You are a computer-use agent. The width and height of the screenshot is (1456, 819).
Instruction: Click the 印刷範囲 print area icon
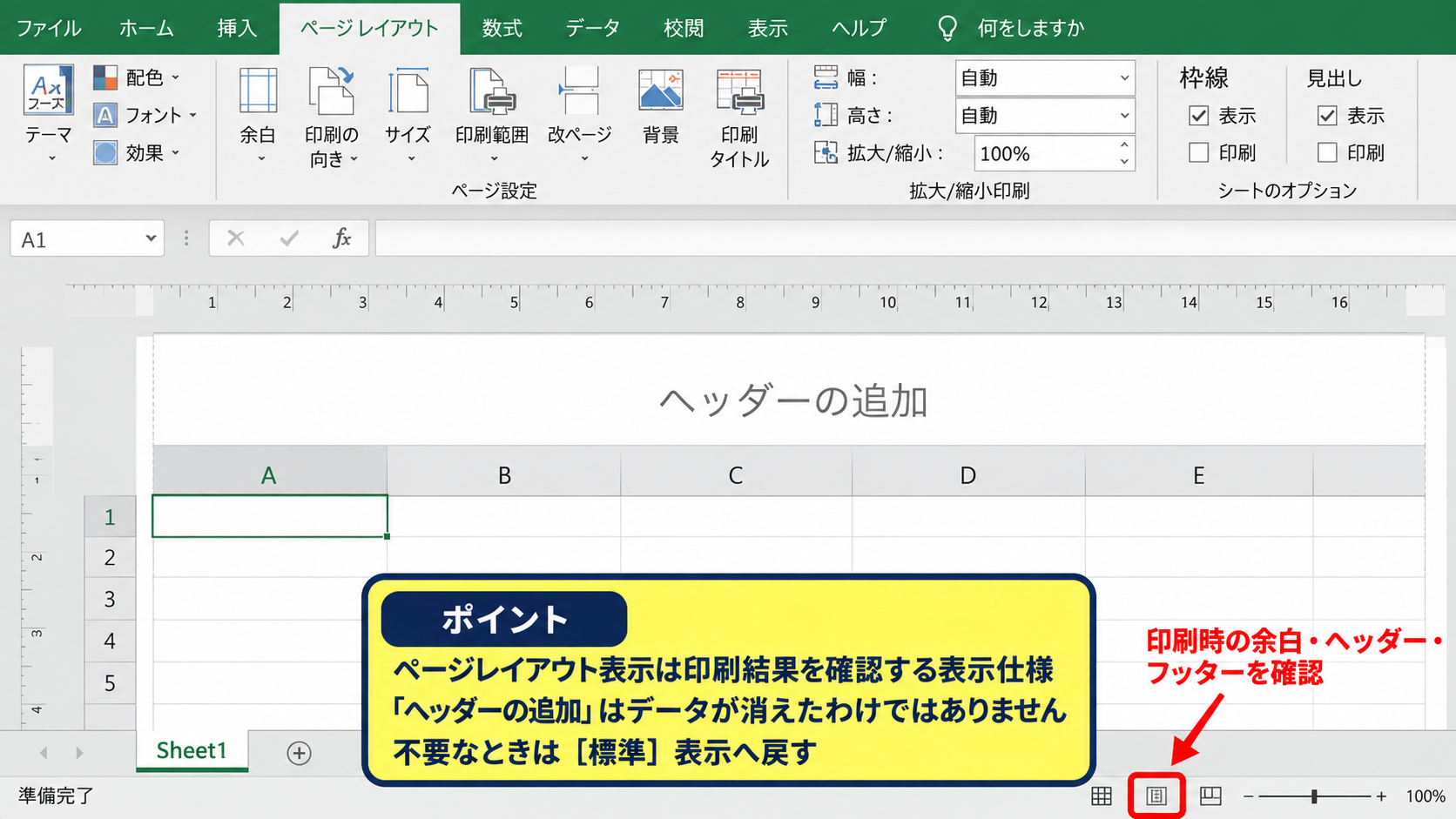click(x=492, y=91)
